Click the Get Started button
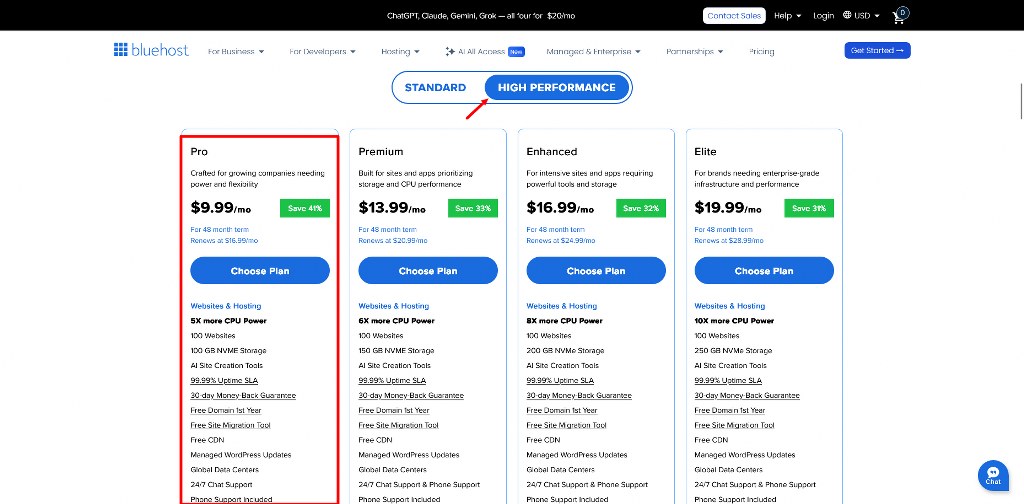1024x504 pixels. tap(877, 50)
